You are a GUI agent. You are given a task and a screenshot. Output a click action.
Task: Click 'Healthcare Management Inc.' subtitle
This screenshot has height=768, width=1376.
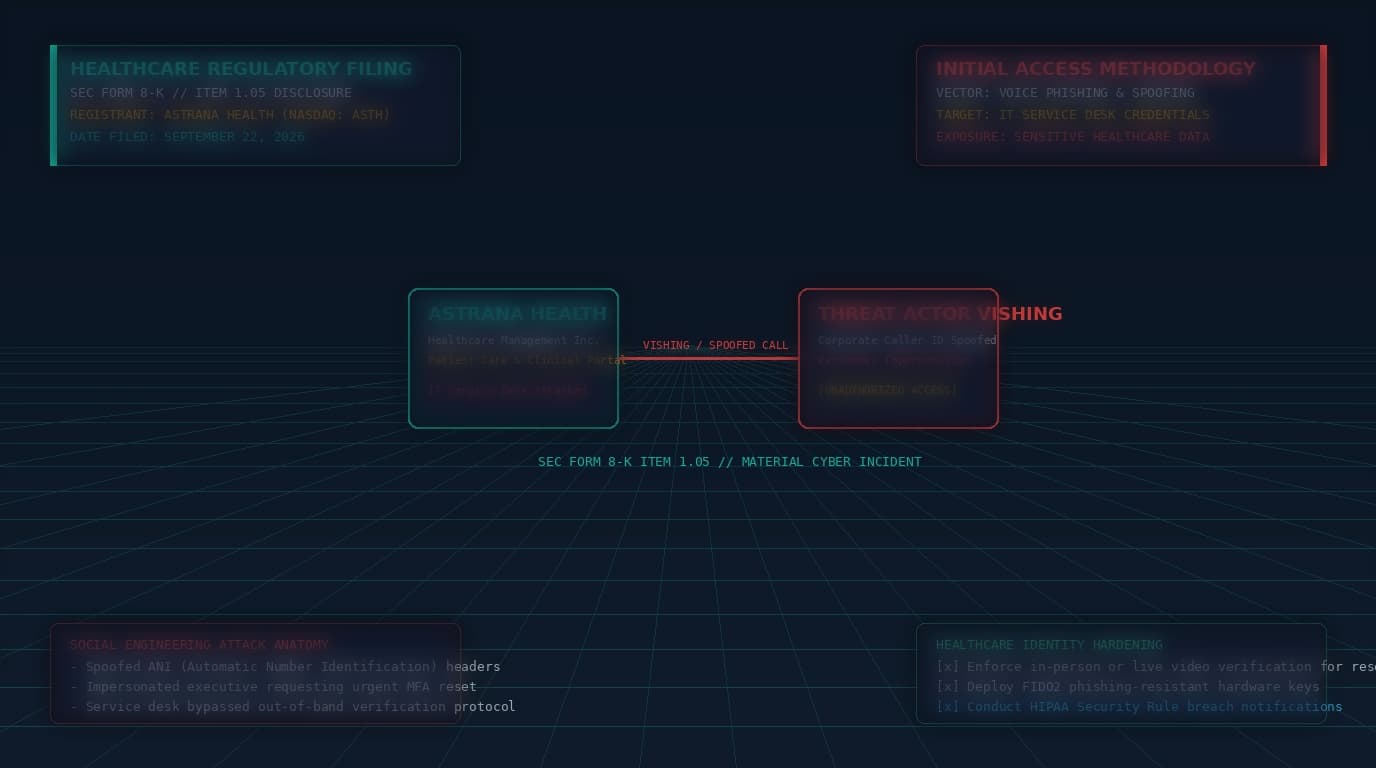pyautogui.click(x=513, y=341)
